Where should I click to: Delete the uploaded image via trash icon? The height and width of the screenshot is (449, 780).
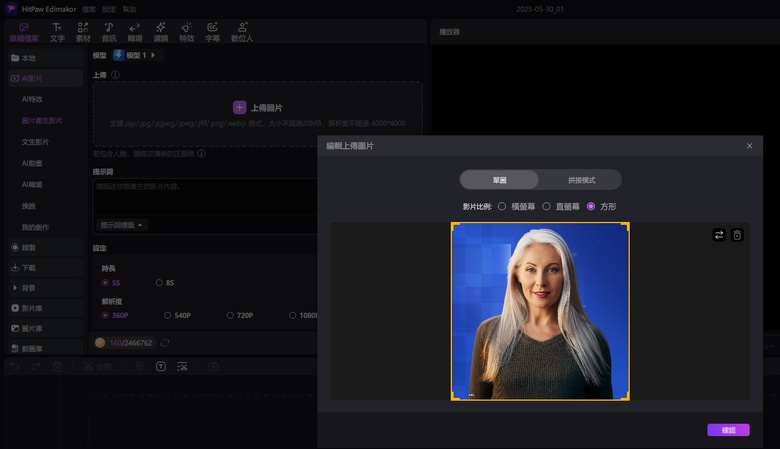pyautogui.click(x=737, y=235)
